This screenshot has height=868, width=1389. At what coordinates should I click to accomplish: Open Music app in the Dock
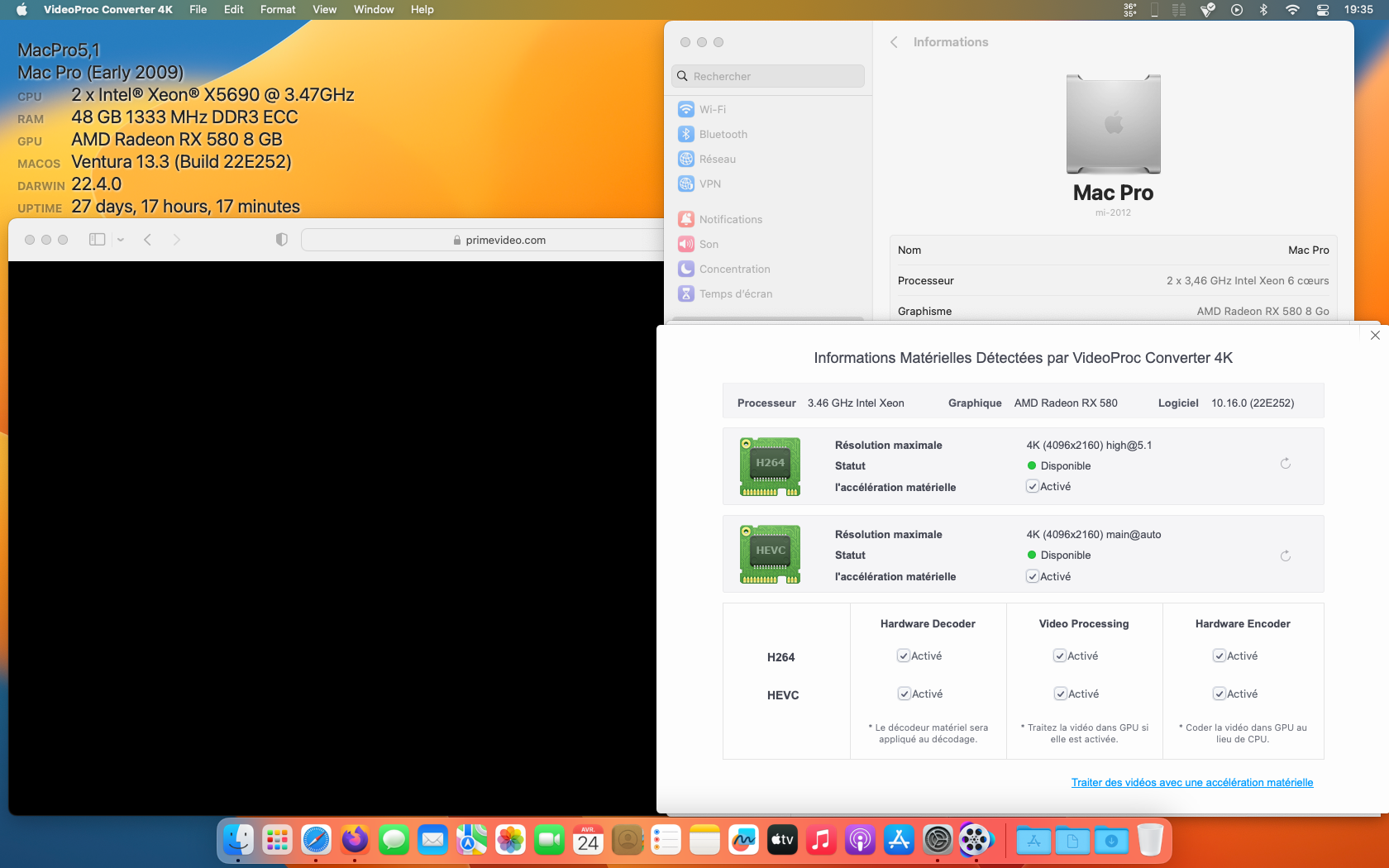click(822, 841)
